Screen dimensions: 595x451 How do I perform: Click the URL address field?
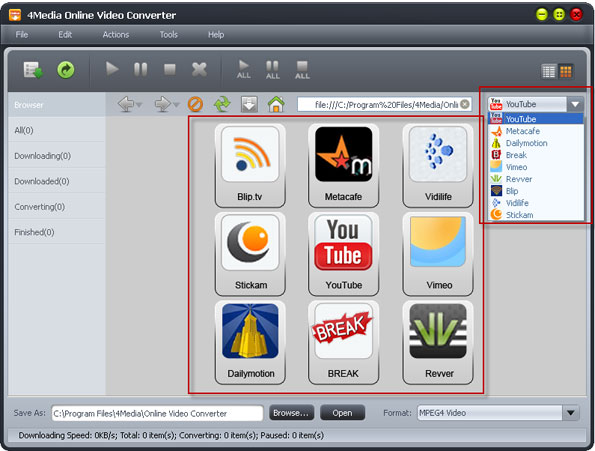pos(384,104)
